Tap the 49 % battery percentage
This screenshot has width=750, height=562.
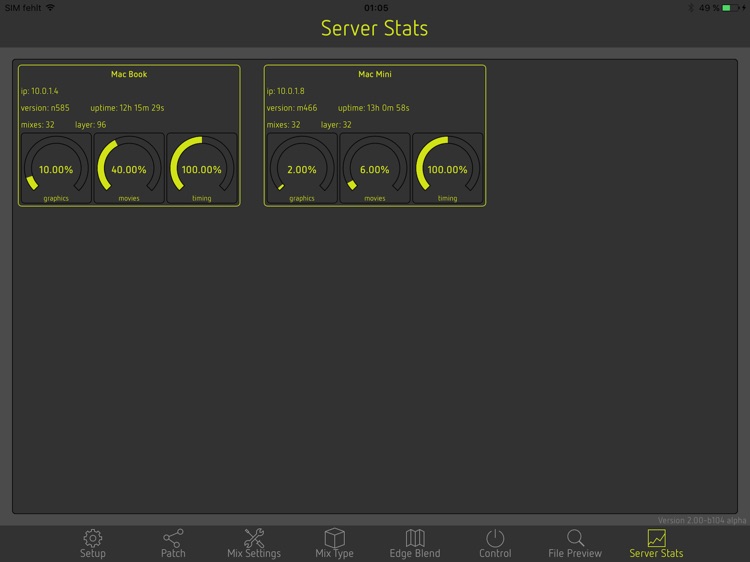[x=709, y=8]
